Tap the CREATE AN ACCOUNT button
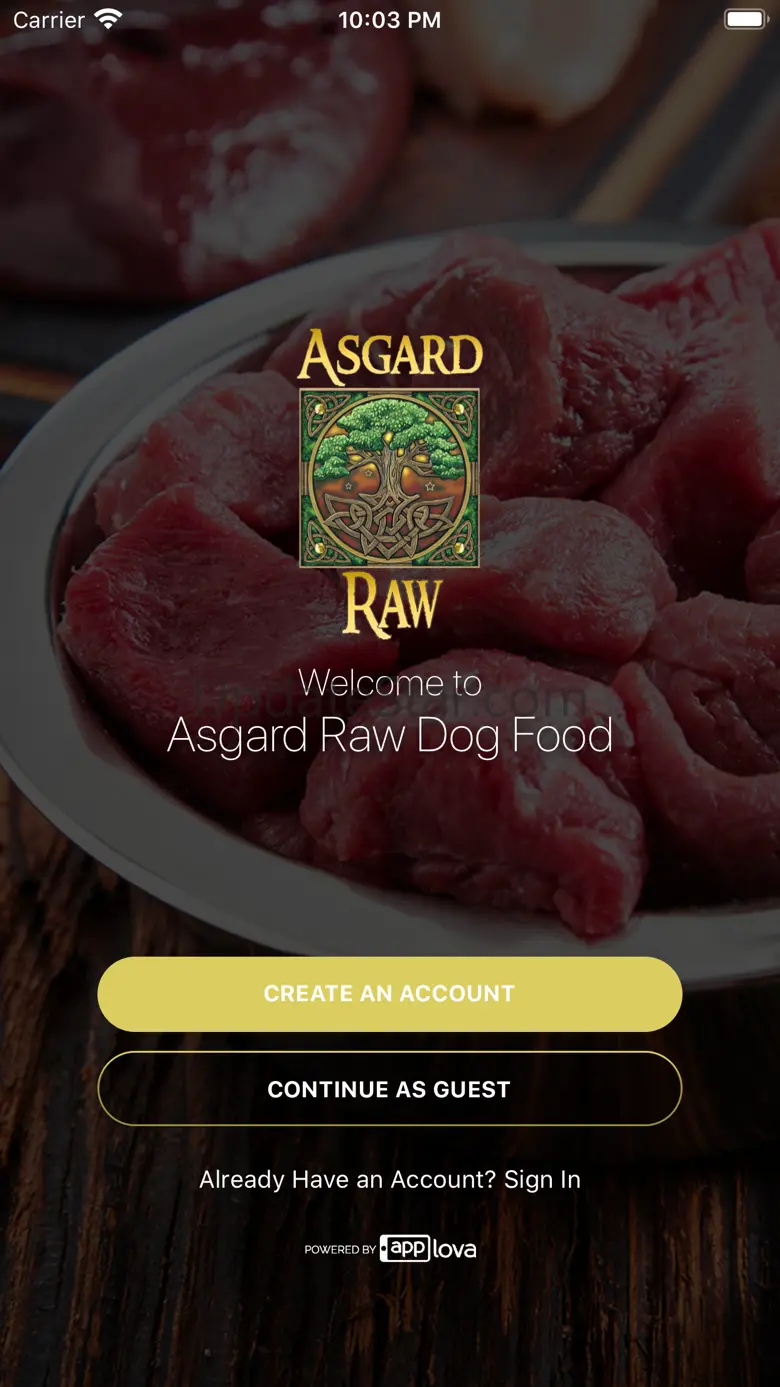780x1387 pixels. (390, 994)
